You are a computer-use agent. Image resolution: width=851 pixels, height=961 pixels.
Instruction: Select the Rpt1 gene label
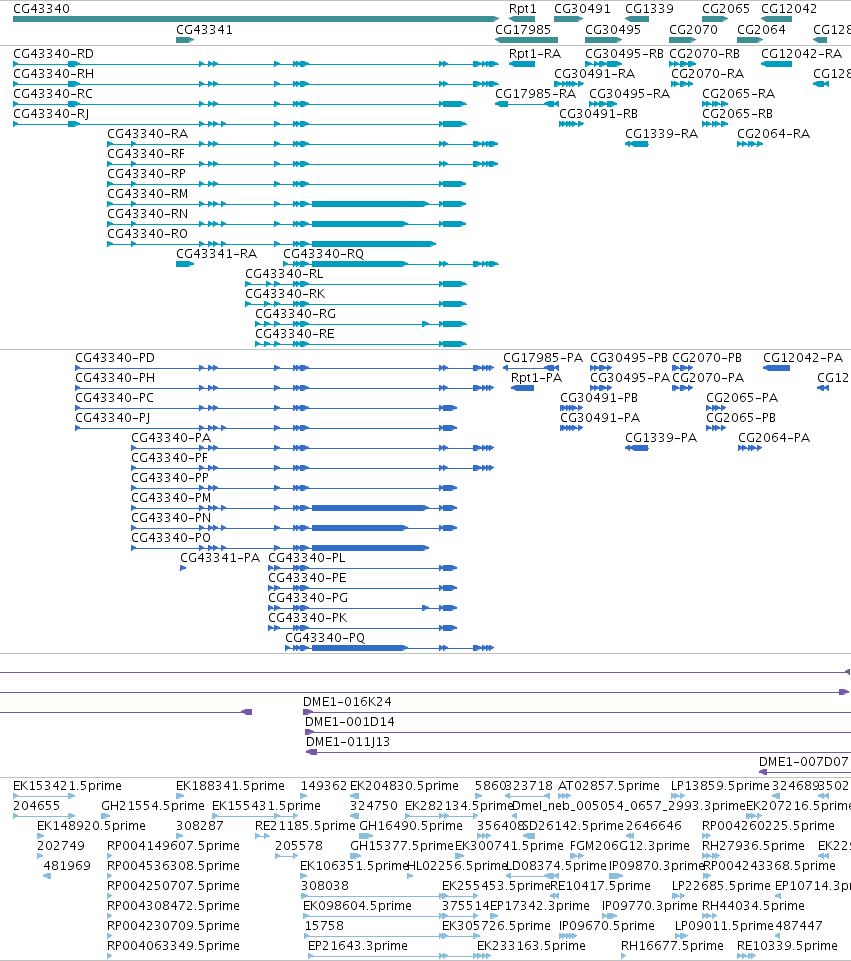(x=523, y=9)
